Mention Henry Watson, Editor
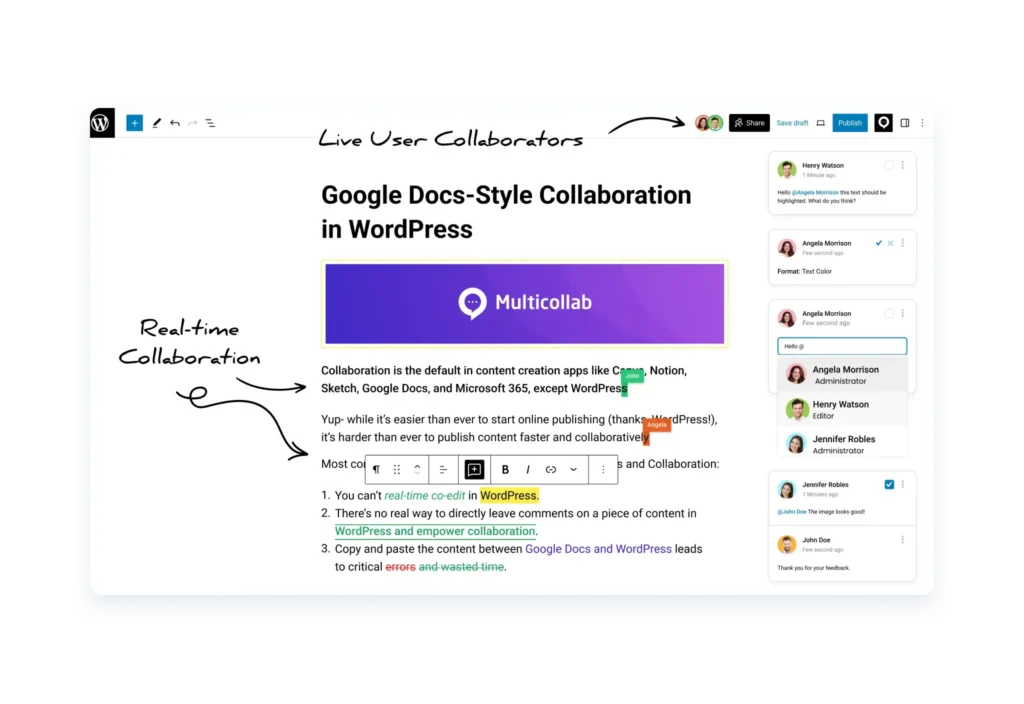 [x=842, y=409]
